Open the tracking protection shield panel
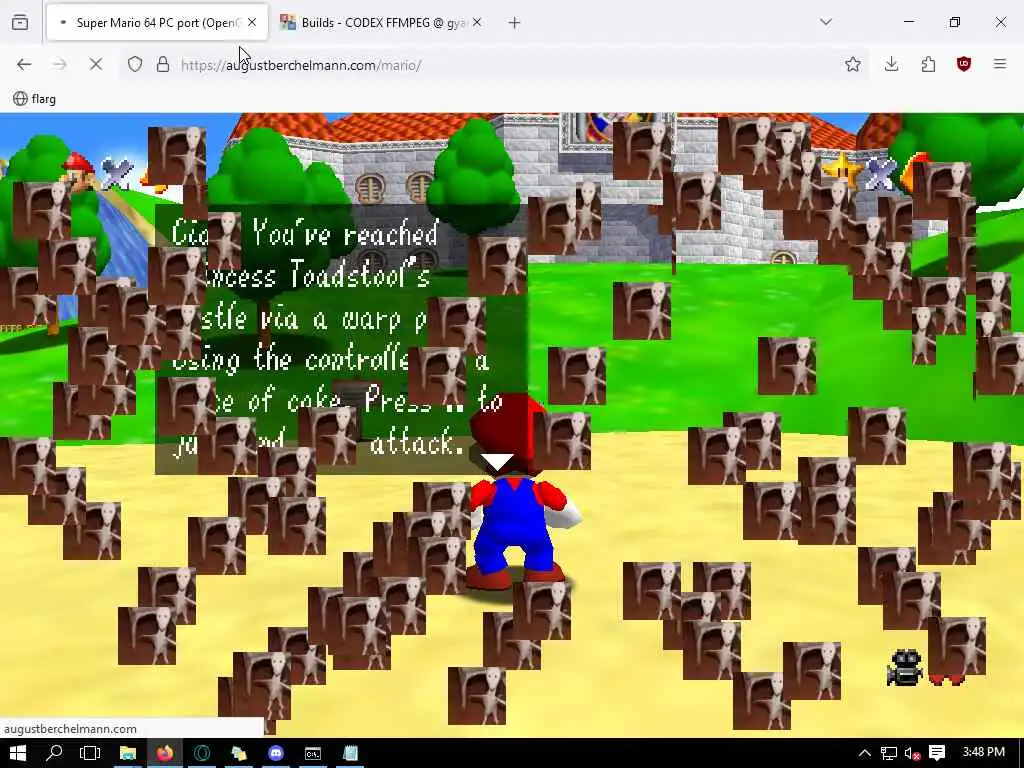 click(x=135, y=64)
